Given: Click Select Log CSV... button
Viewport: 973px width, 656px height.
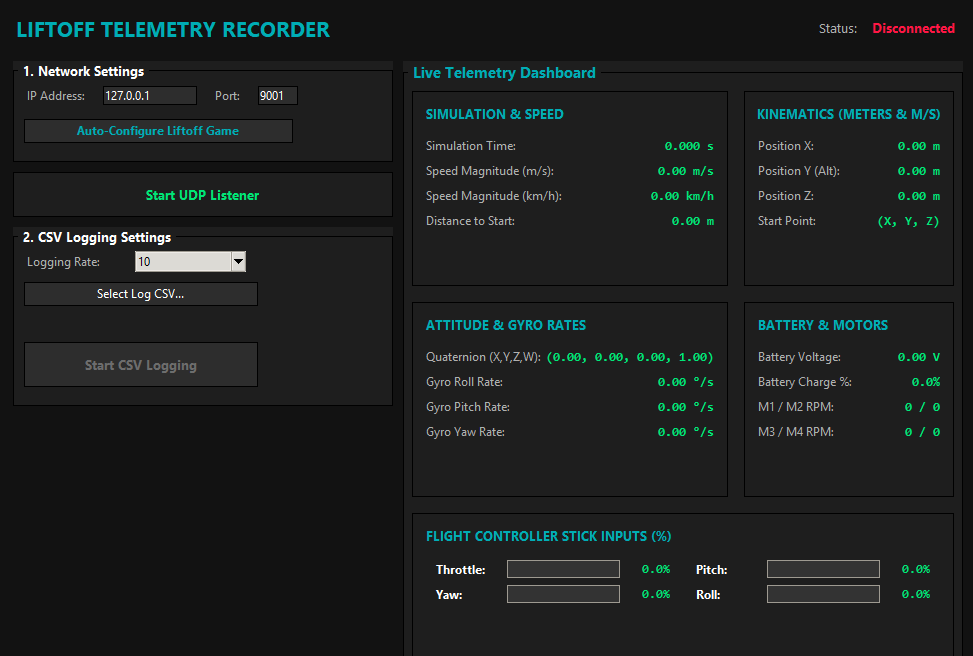Looking at the screenshot, I should [x=141, y=294].
